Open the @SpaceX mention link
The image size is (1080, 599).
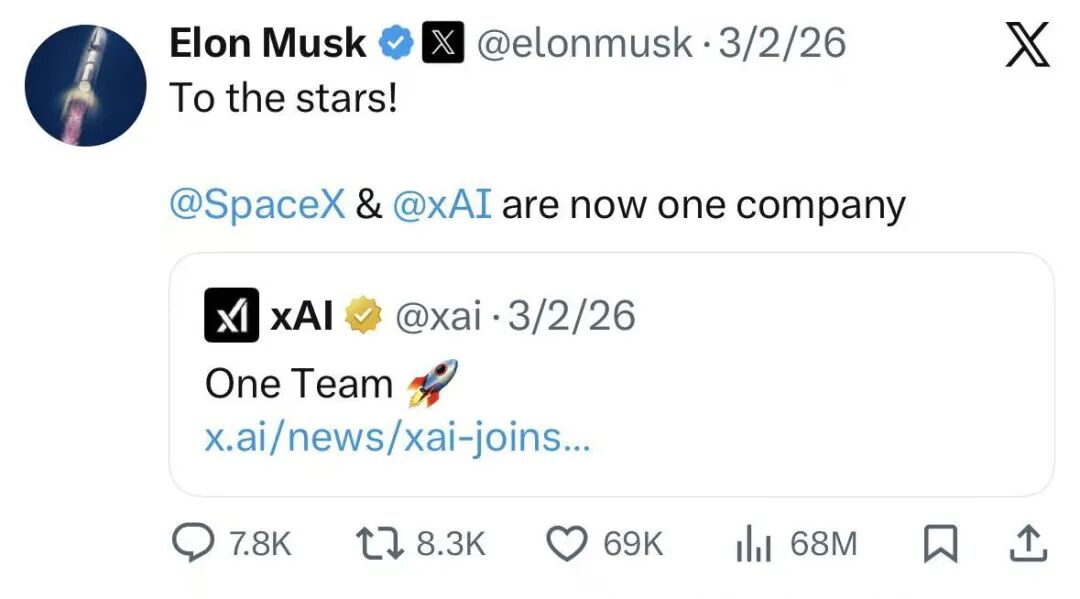[257, 205]
